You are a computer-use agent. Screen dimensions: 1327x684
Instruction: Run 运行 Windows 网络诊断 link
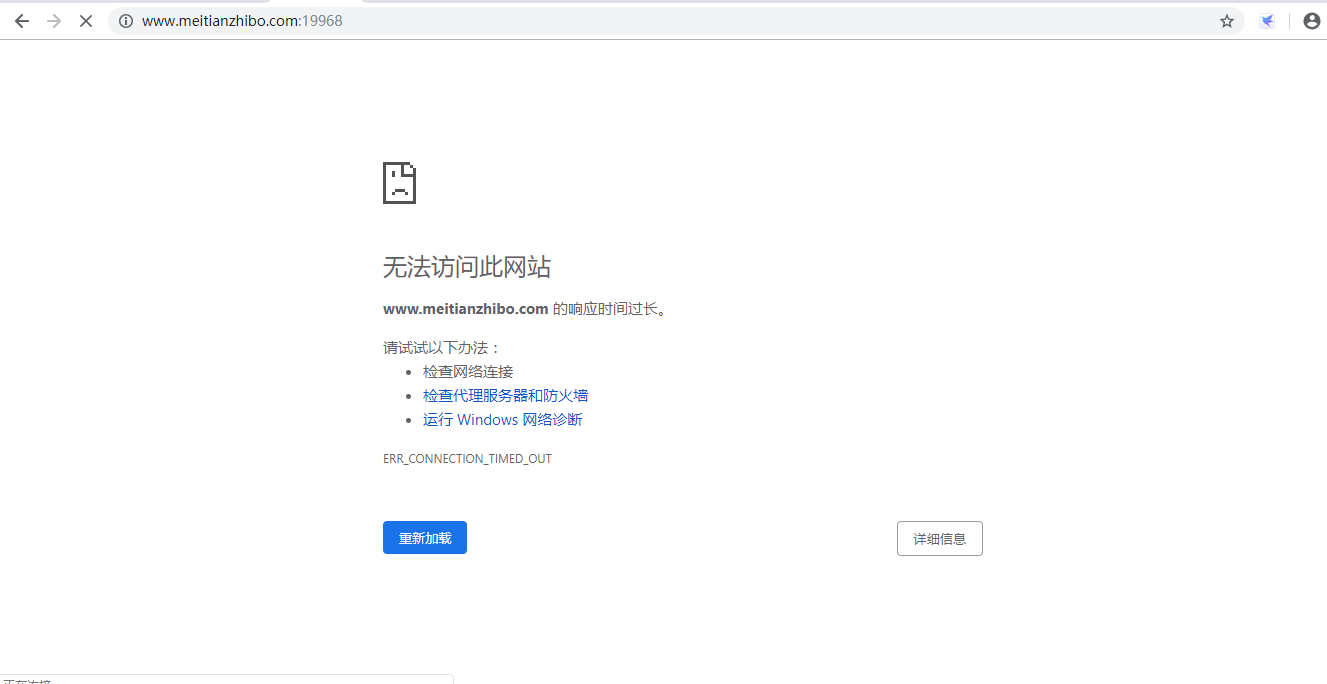point(502,420)
